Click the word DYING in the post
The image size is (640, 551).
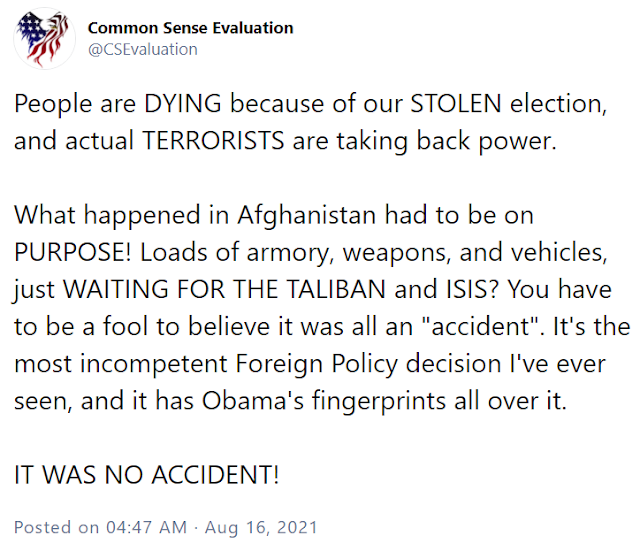coord(182,104)
